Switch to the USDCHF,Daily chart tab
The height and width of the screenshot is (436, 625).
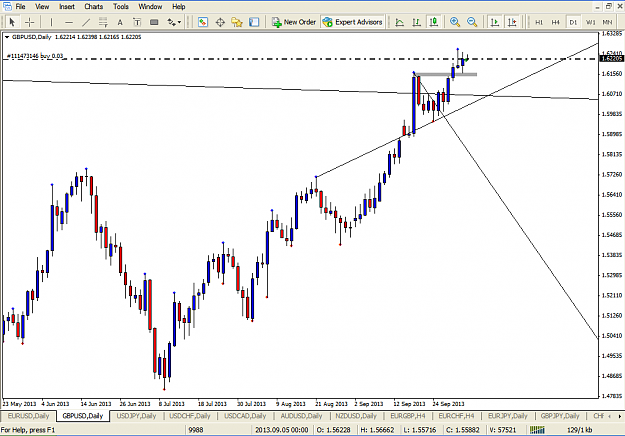[x=190, y=416]
